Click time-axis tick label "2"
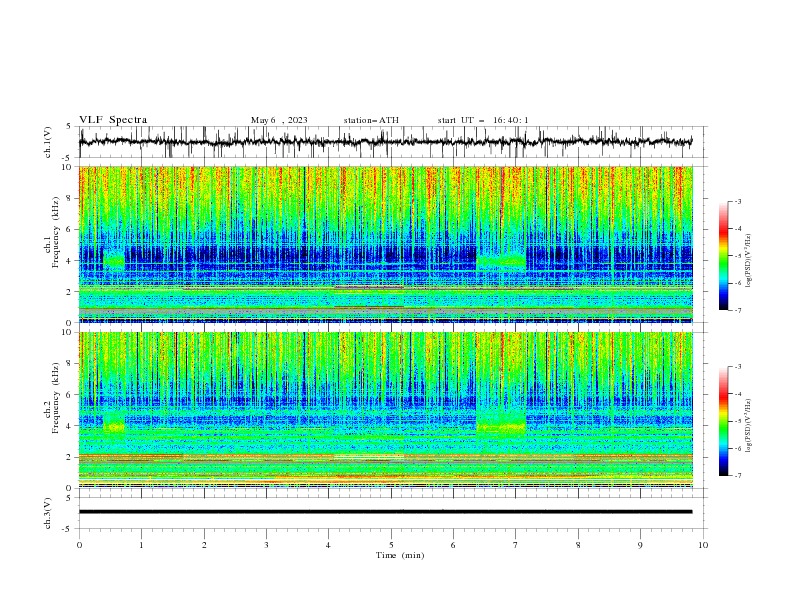 coord(204,545)
